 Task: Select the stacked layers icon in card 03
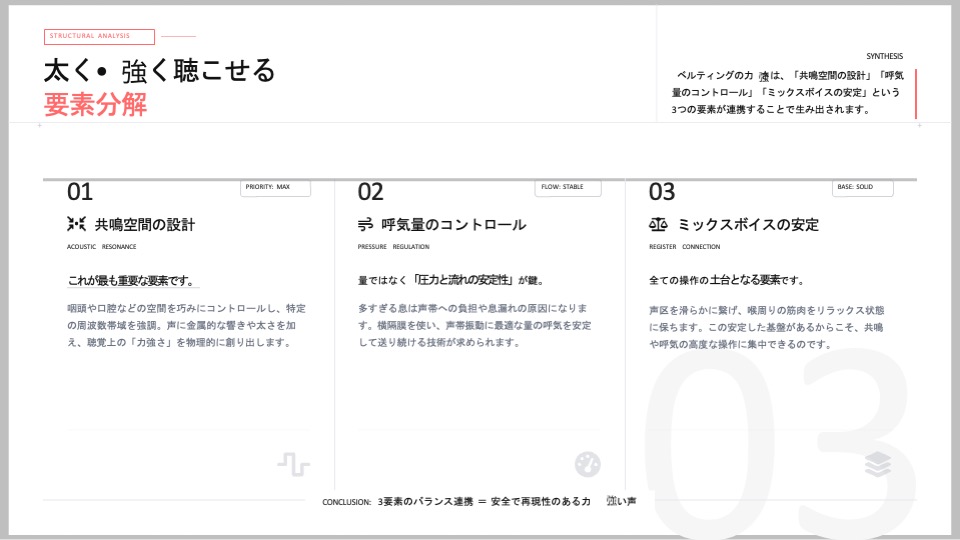coord(878,464)
